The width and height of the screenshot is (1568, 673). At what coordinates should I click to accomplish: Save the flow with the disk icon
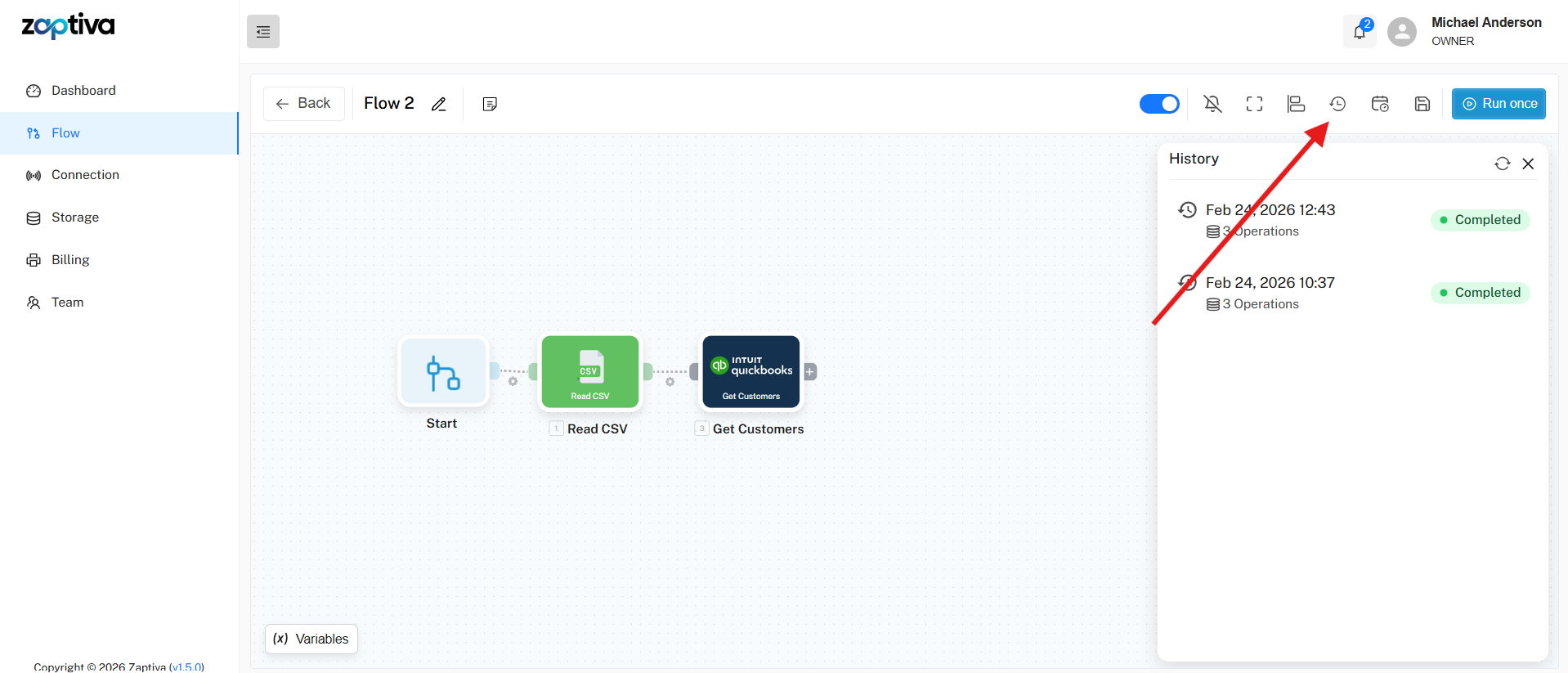(x=1422, y=104)
